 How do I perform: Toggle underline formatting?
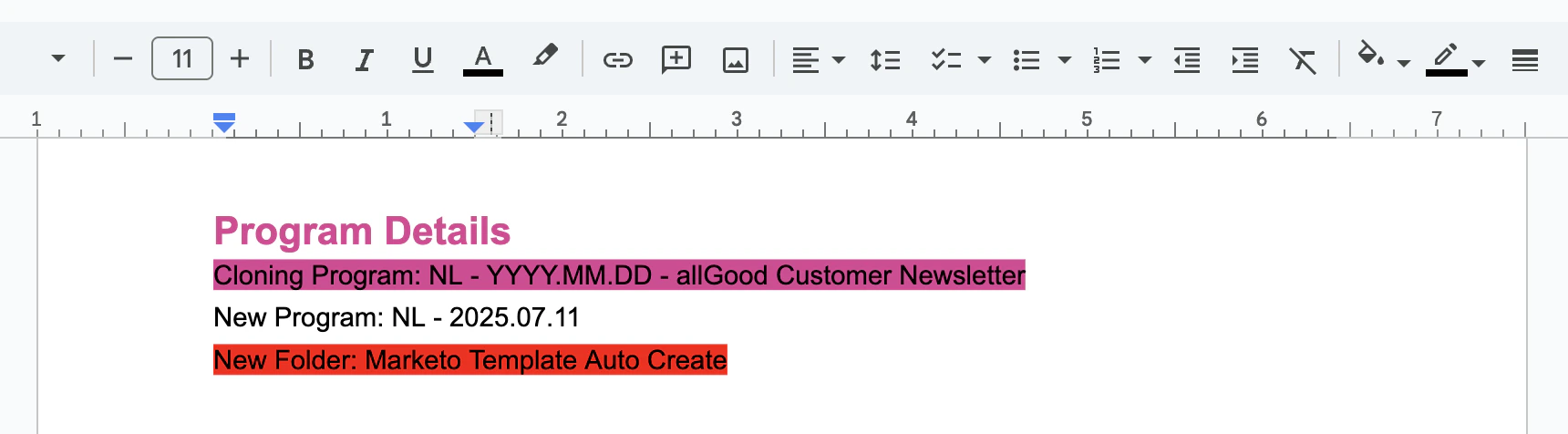[422, 59]
